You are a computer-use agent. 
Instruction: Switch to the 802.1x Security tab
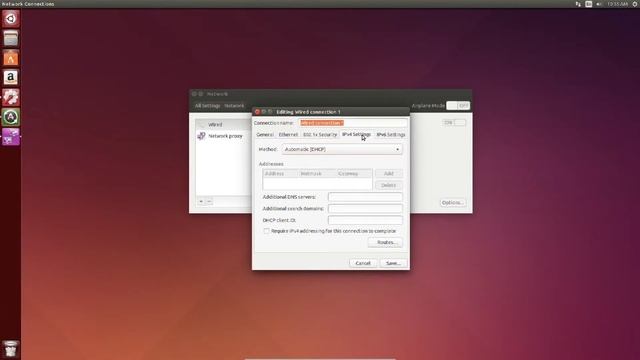320,135
